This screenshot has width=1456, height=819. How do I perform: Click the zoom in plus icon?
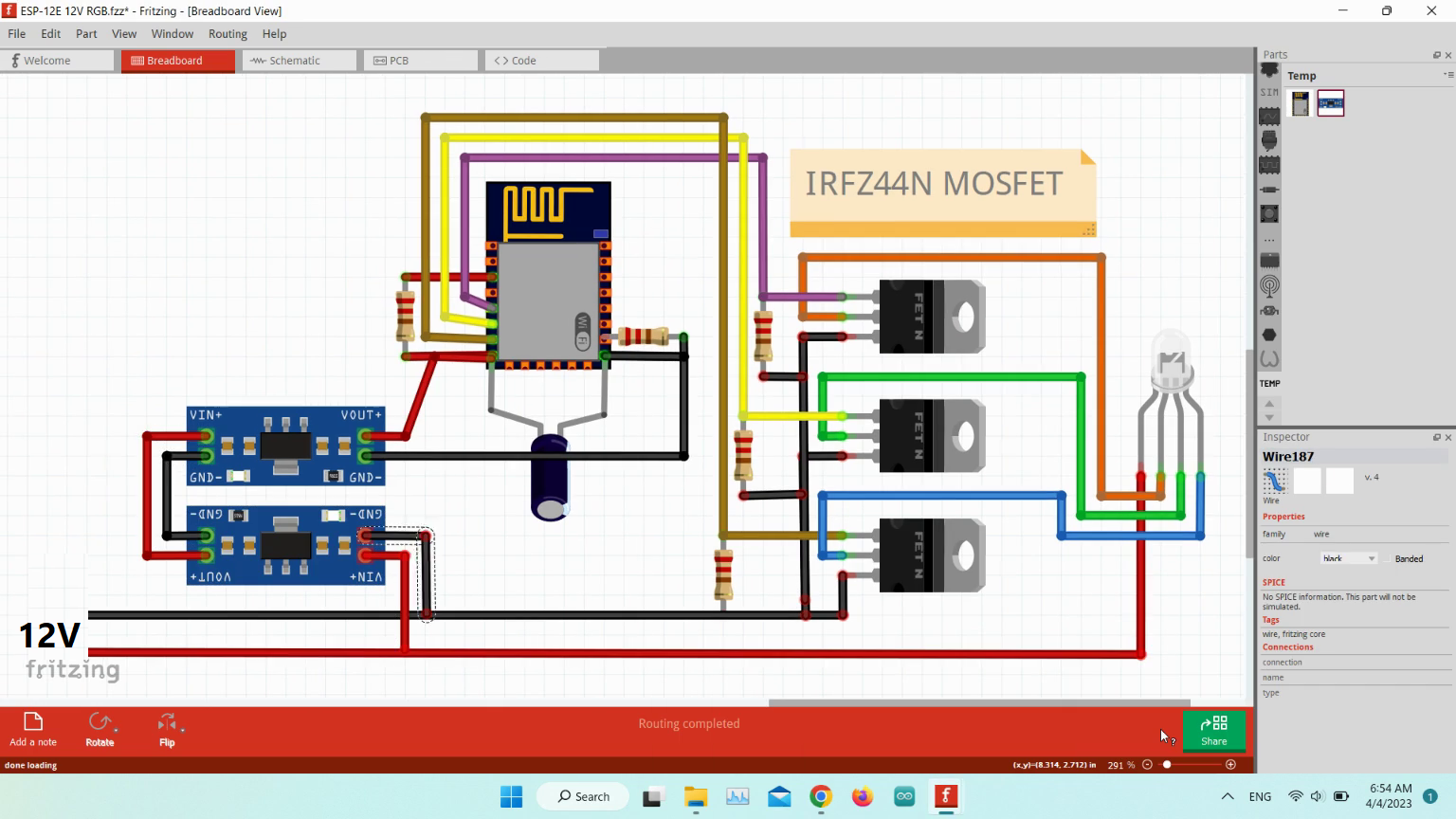tap(1230, 765)
